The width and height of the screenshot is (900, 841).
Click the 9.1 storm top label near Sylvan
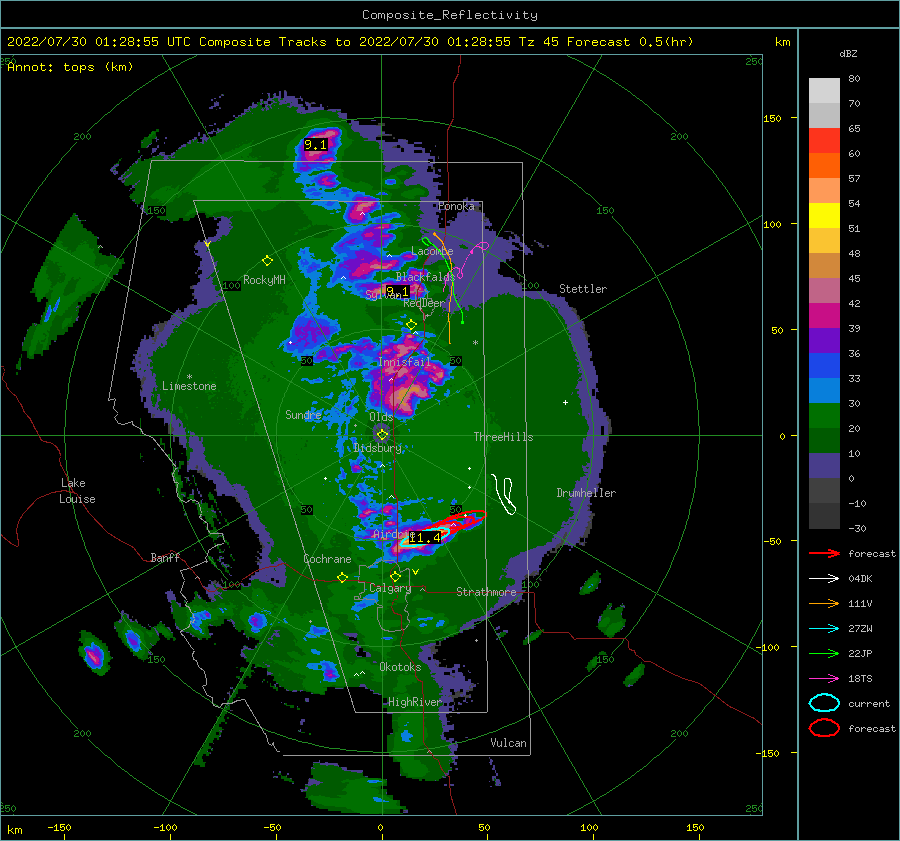click(397, 291)
